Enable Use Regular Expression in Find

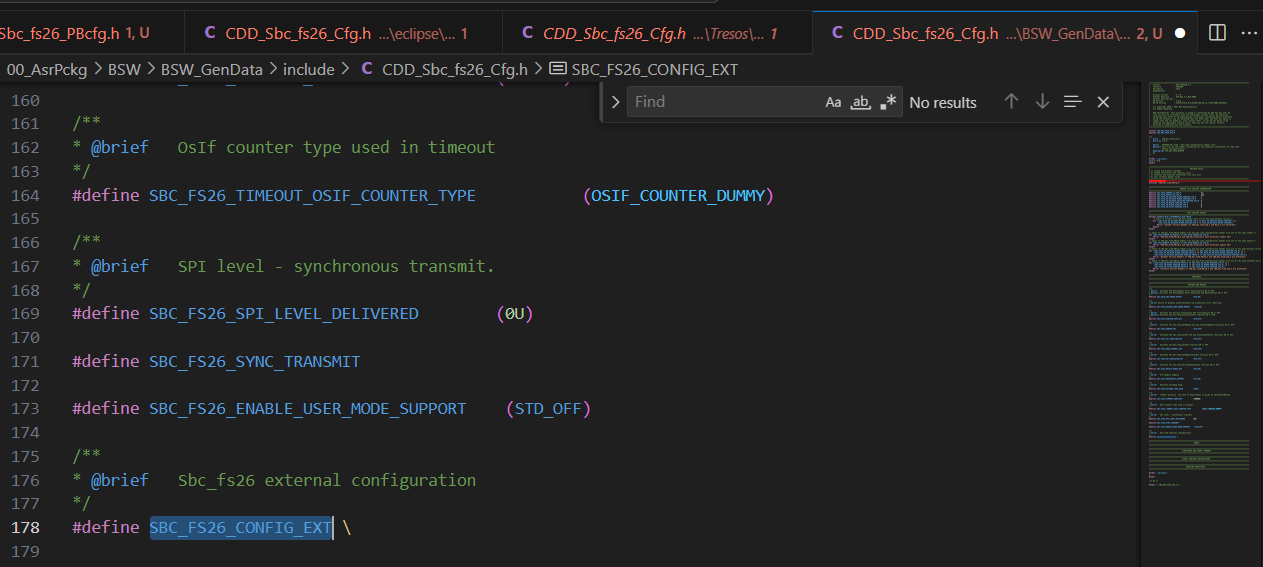pos(888,102)
